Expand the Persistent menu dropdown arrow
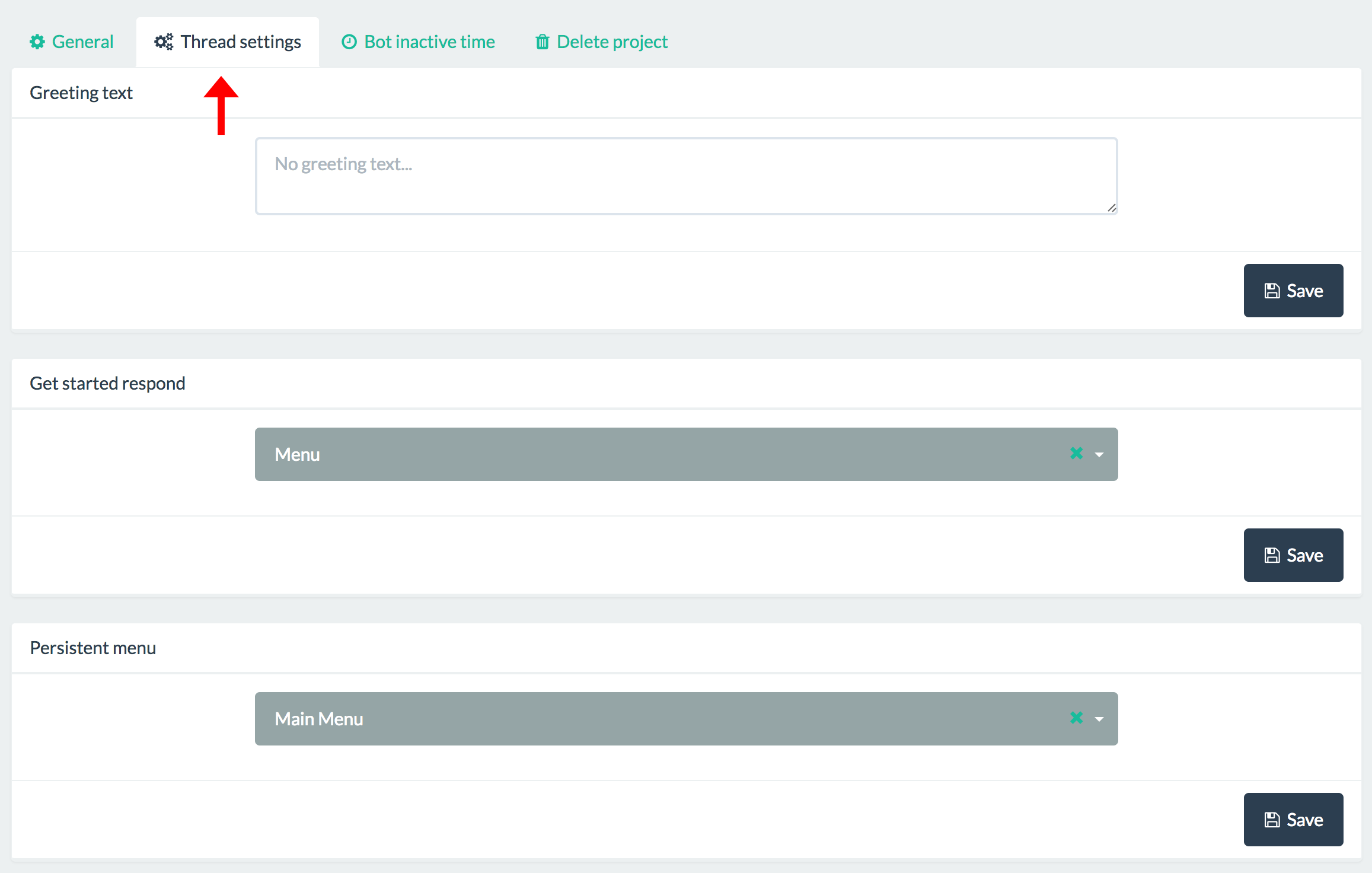The width and height of the screenshot is (1372, 873). click(1099, 719)
